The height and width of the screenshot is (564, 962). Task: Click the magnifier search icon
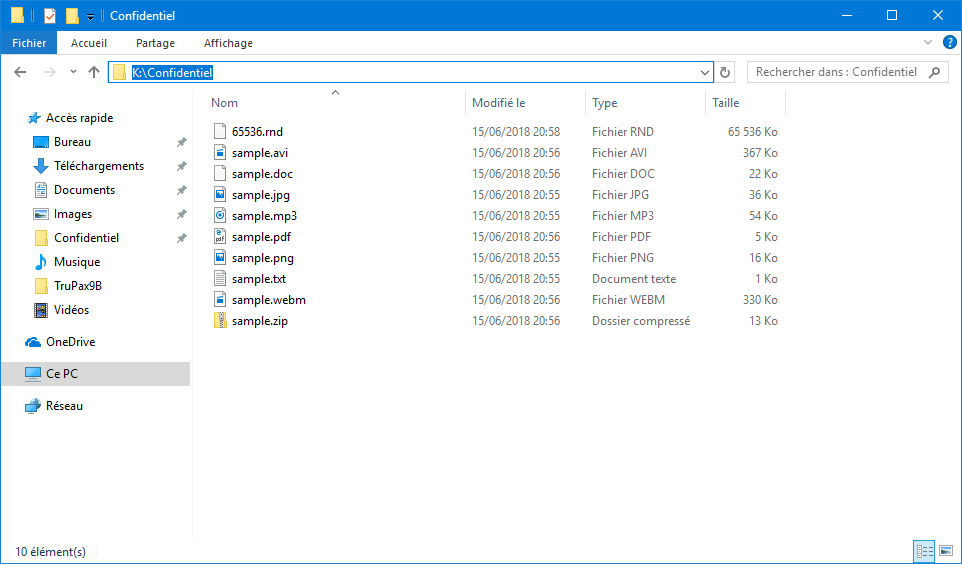pos(934,72)
